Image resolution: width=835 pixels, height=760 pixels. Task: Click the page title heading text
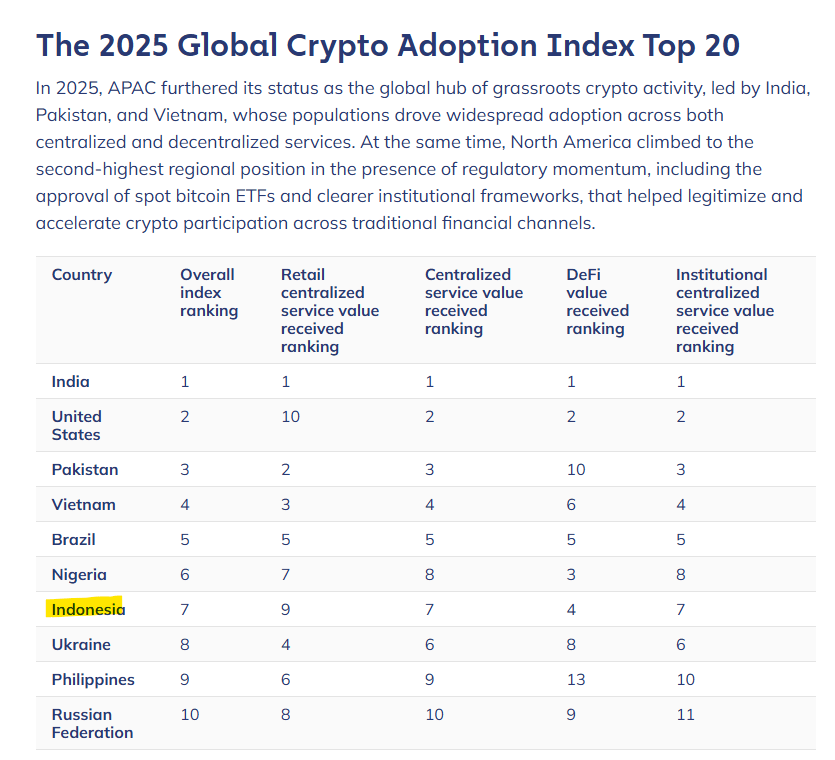tap(388, 45)
